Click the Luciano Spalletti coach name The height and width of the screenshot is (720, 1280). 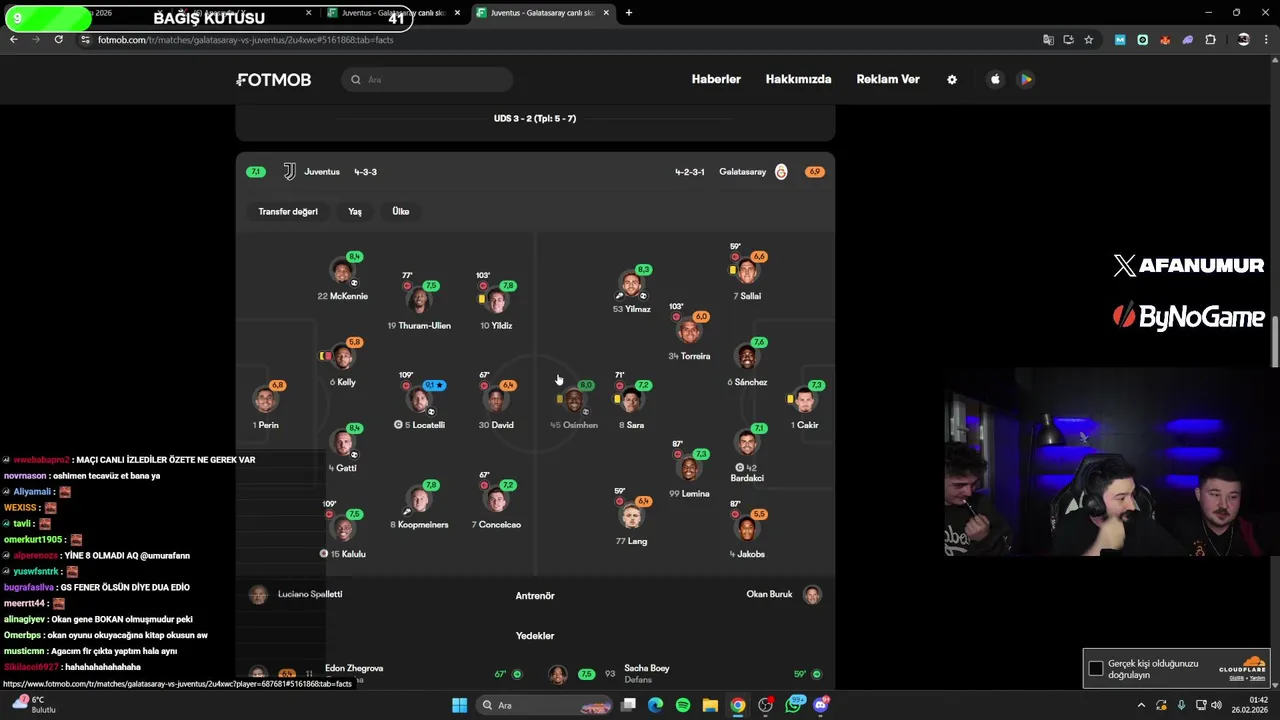[x=310, y=594]
